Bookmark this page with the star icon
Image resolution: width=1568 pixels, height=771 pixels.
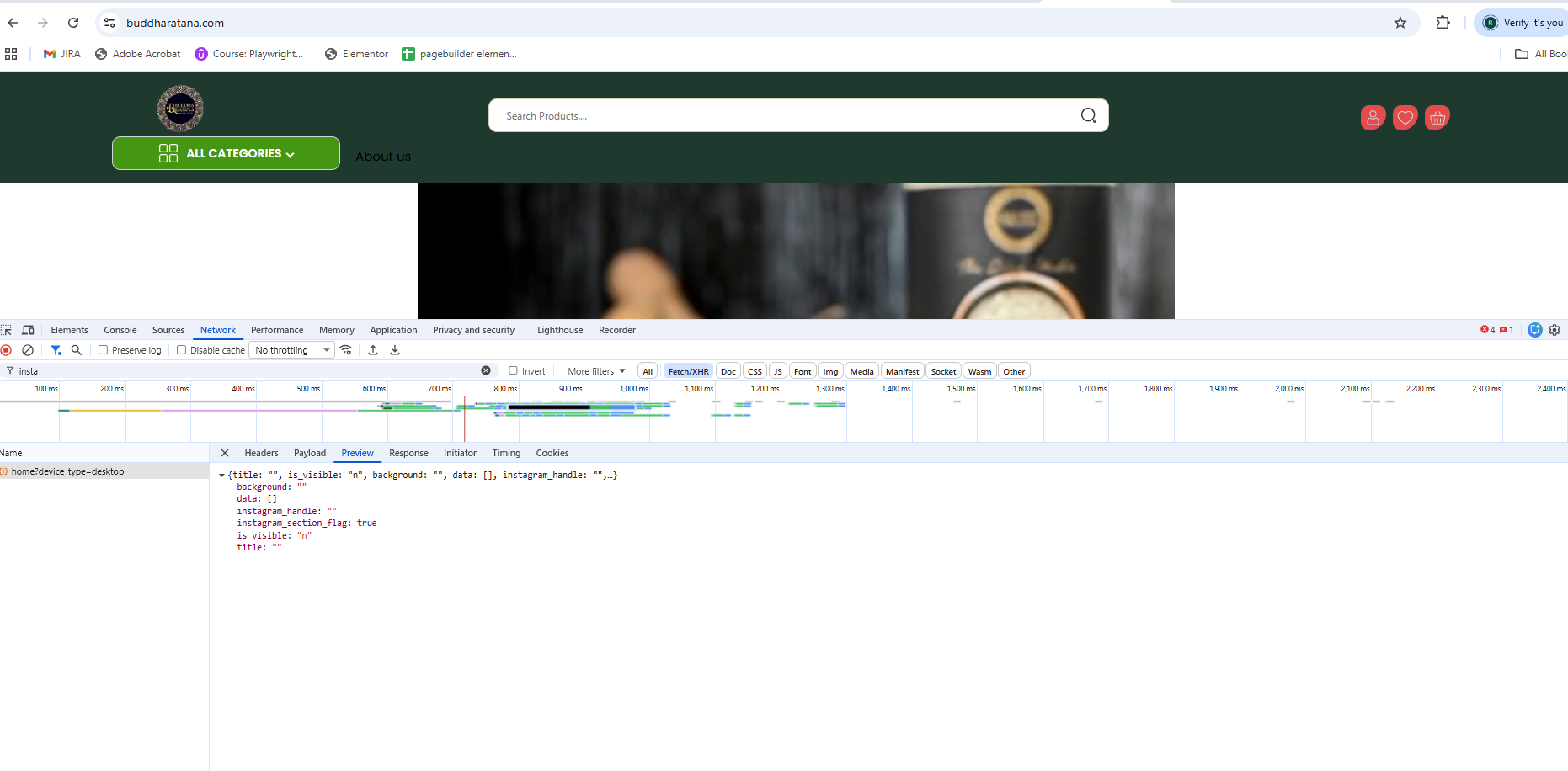point(1400,23)
